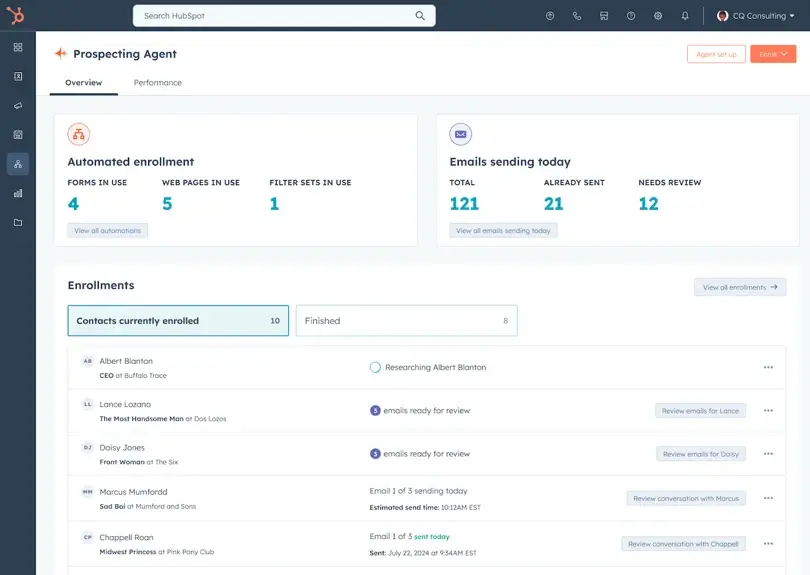Click the help question mark icon

[631, 16]
